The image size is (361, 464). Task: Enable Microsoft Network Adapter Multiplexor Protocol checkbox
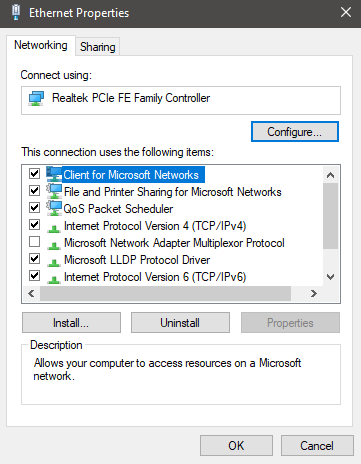click(x=35, y=241)
